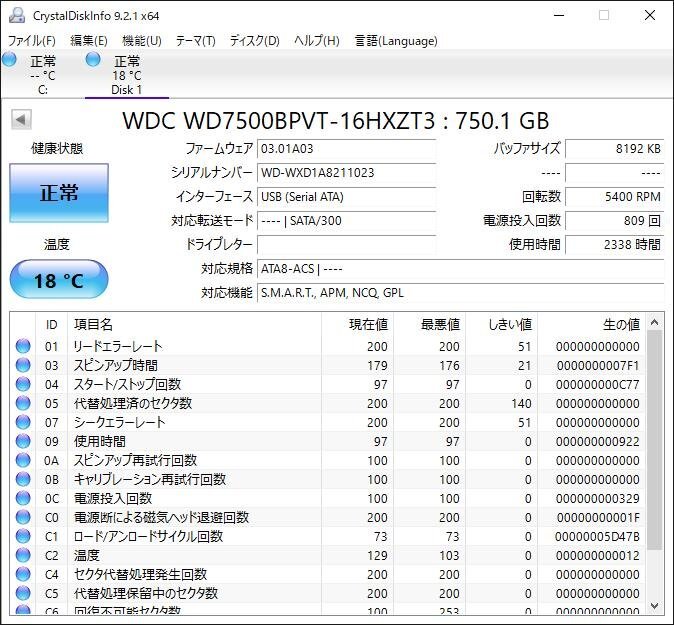Open the 機能(U) menu
Image resolution: width=674 pixels, height=625 pixels.
(142, 41)
